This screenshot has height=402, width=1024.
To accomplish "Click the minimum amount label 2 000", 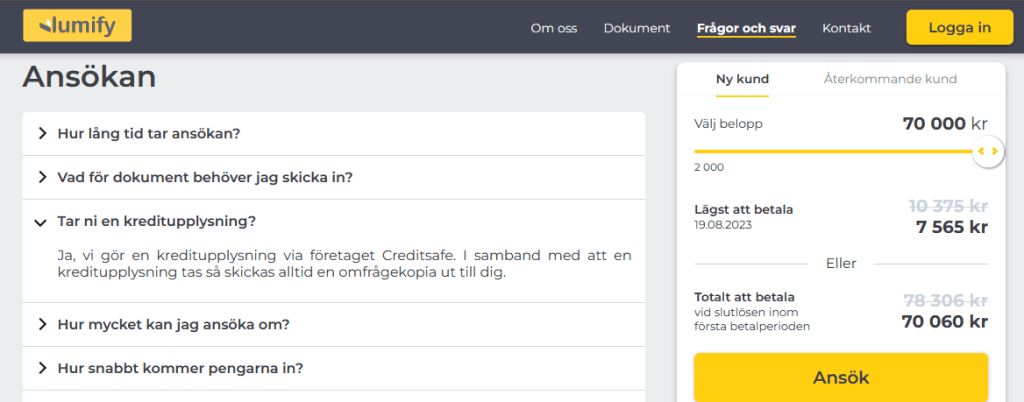I will 709,167.
